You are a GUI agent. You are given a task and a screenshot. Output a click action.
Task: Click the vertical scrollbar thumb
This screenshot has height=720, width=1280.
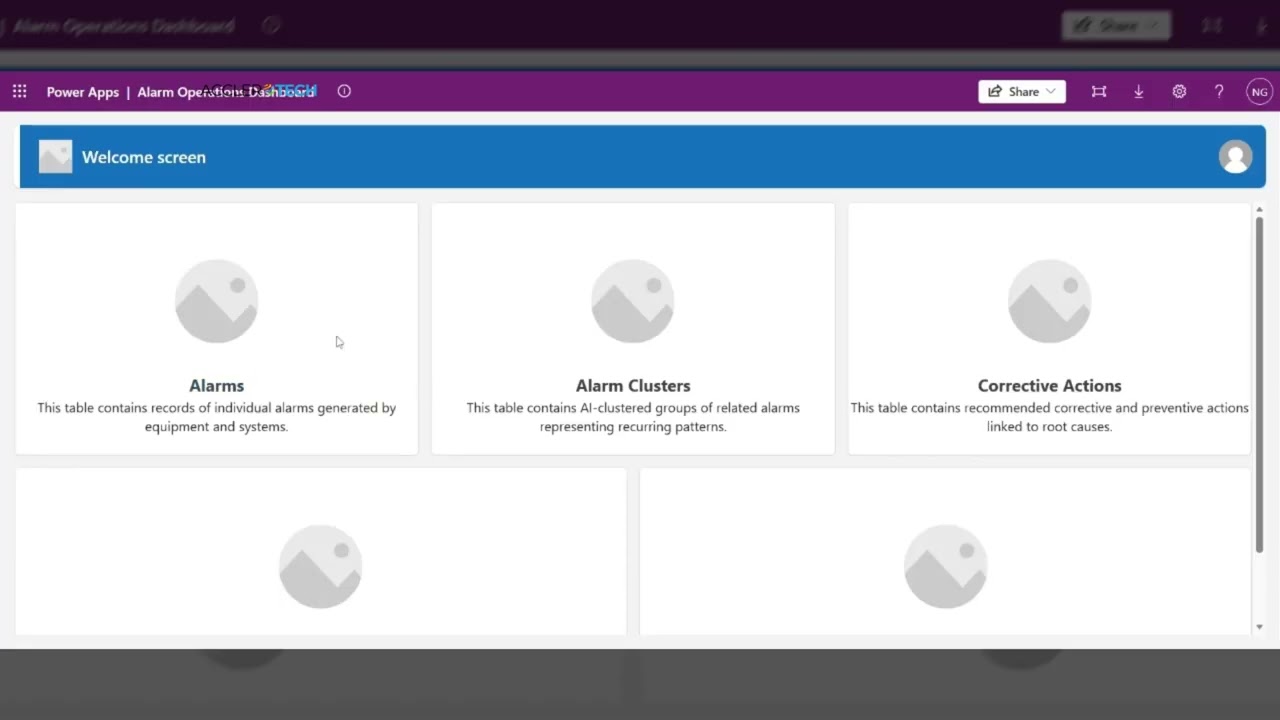[1259, 384]
